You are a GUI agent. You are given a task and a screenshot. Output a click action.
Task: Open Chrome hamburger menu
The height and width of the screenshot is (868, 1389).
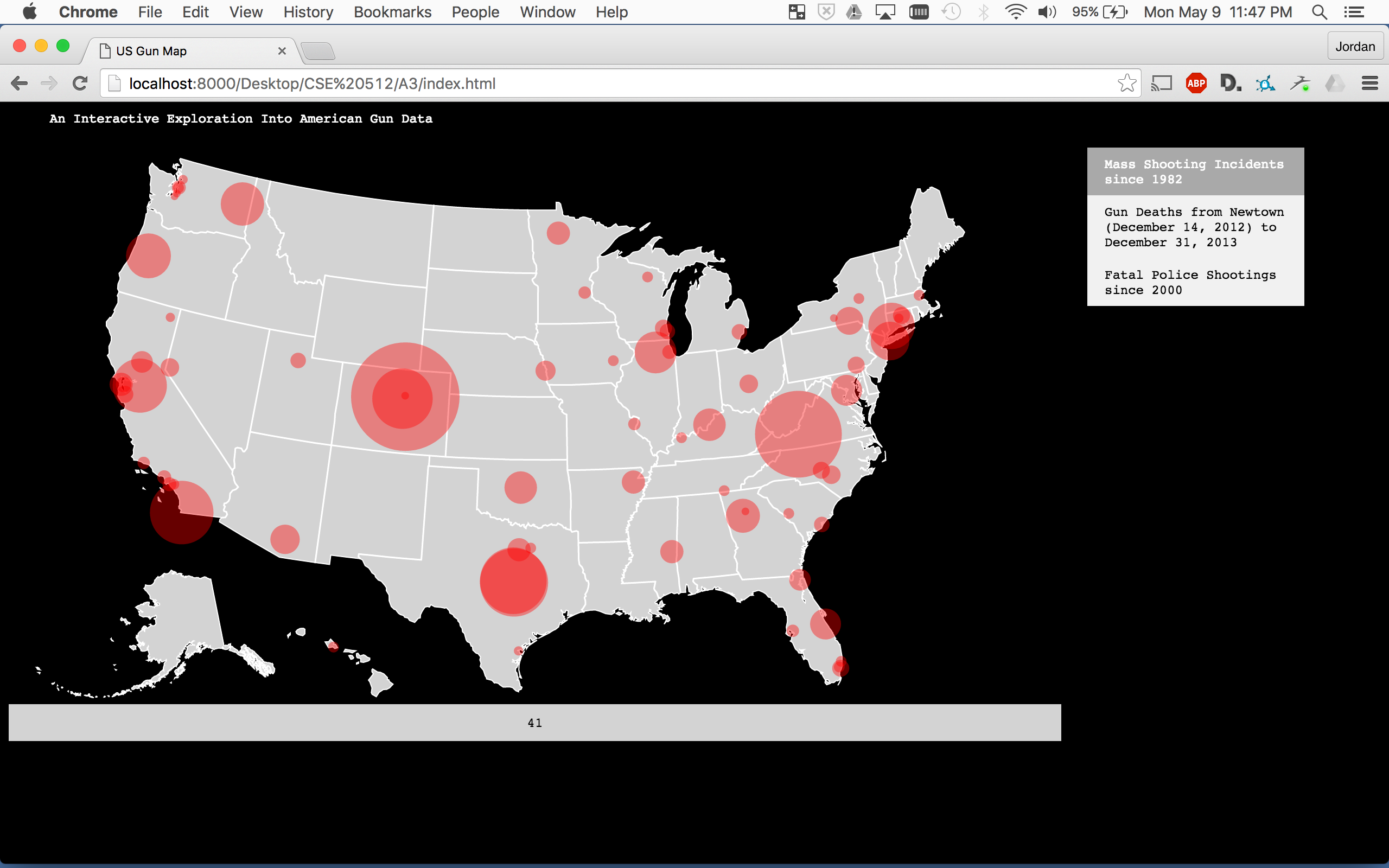(1370, 84)
